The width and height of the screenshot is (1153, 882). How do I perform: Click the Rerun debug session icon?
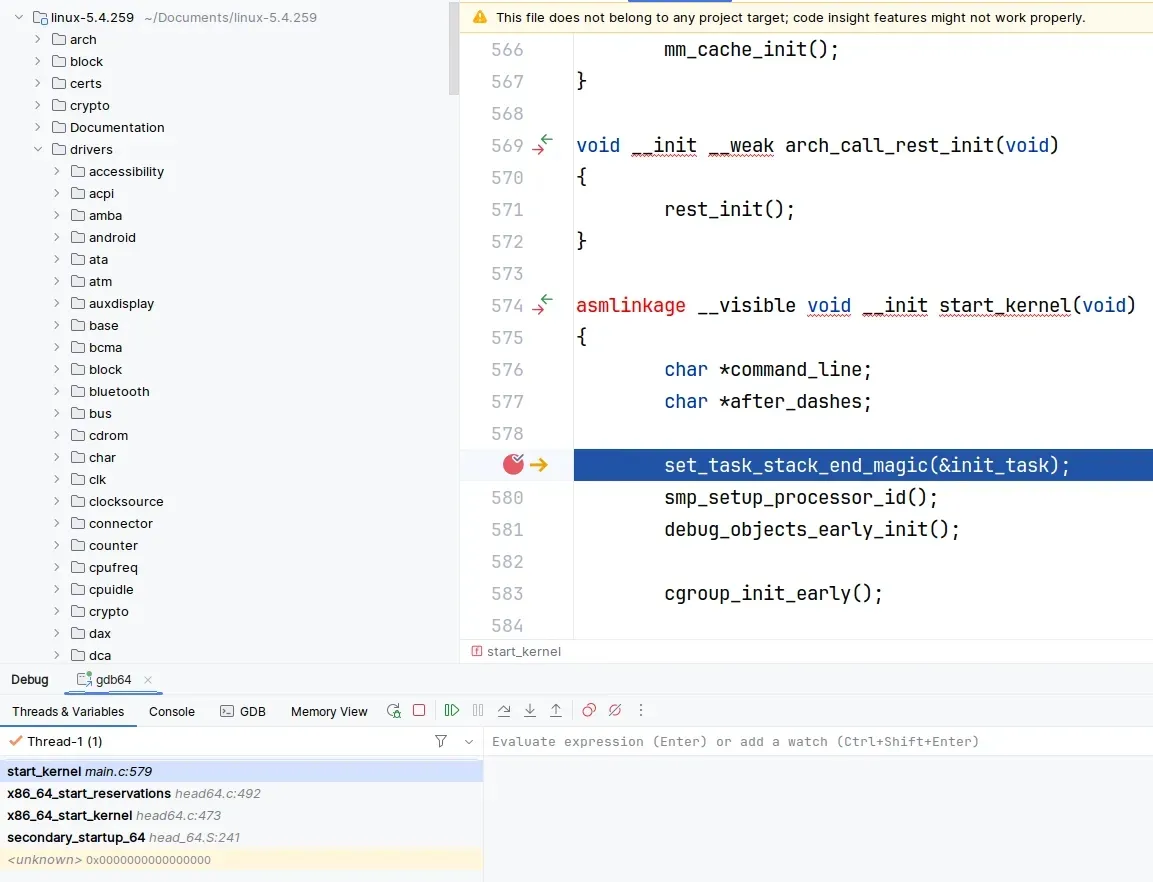click(x=393, y=711)
